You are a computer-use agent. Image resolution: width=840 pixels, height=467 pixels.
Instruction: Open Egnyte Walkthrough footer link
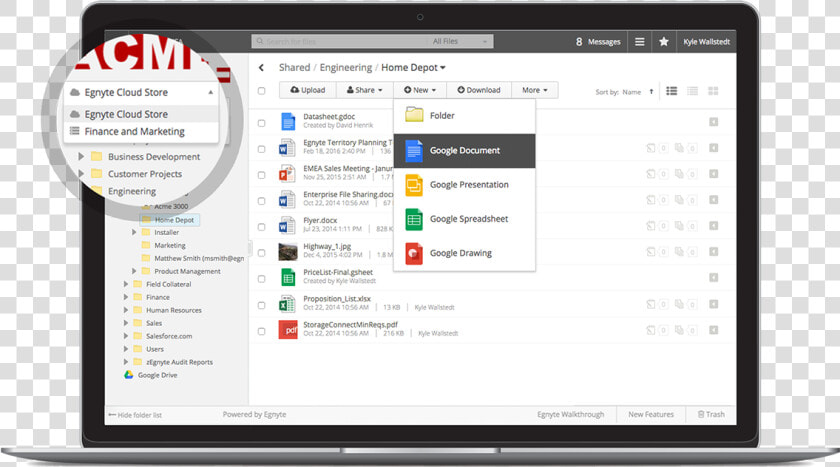[571, 415]
